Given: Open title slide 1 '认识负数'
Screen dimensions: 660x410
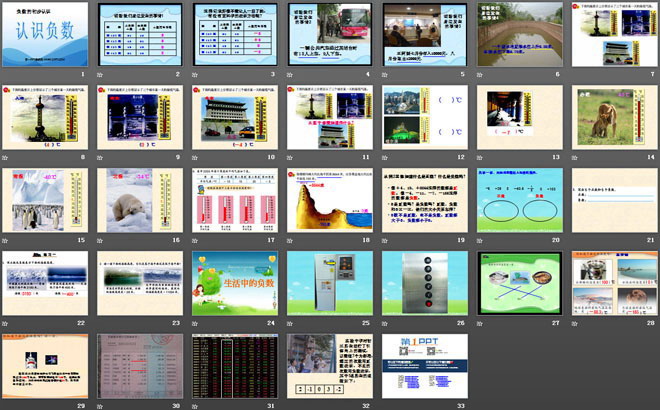Looking at the screenshot, I should (44, 35).
